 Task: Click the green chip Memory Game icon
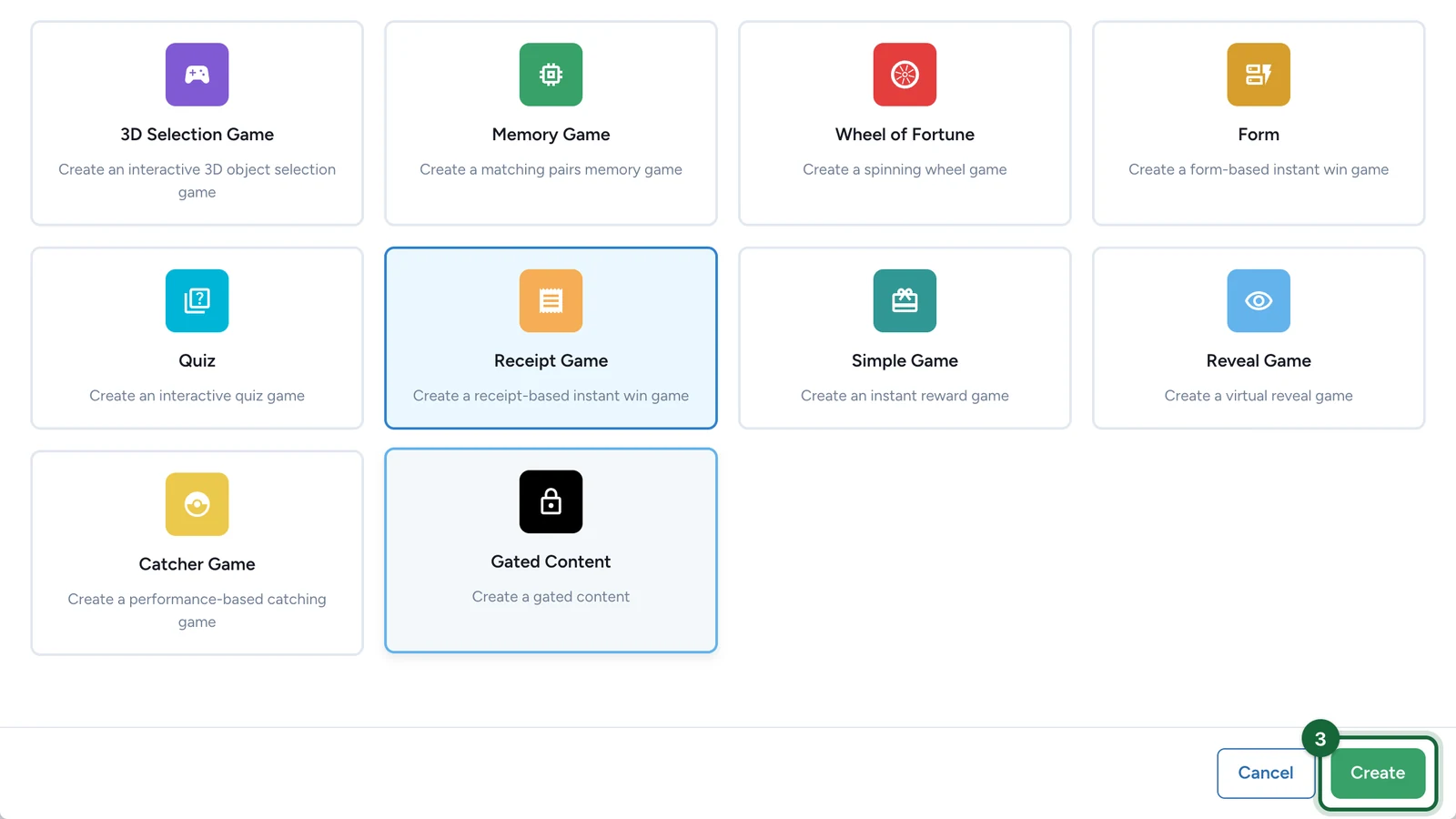point(551,75)
